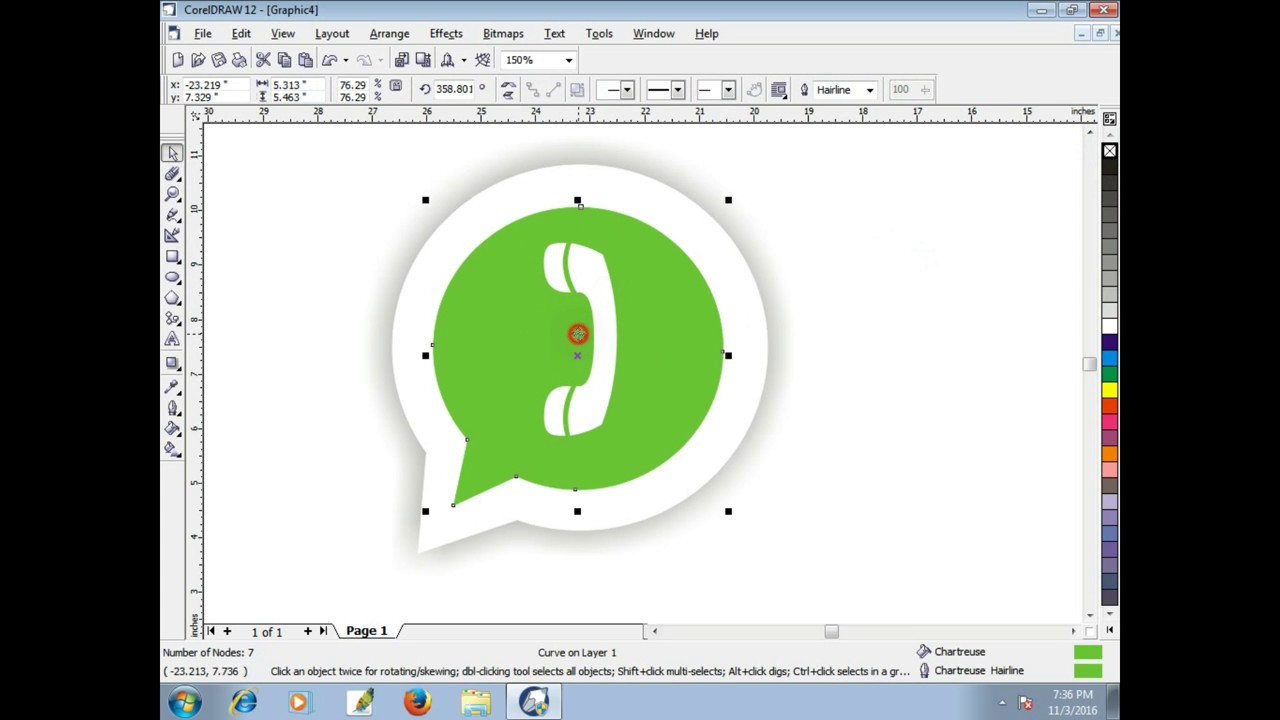The width and height of the screenshot is (1280, 720).
Task: Click the Mirror buttons in property bar
Action: pos(508,90)
